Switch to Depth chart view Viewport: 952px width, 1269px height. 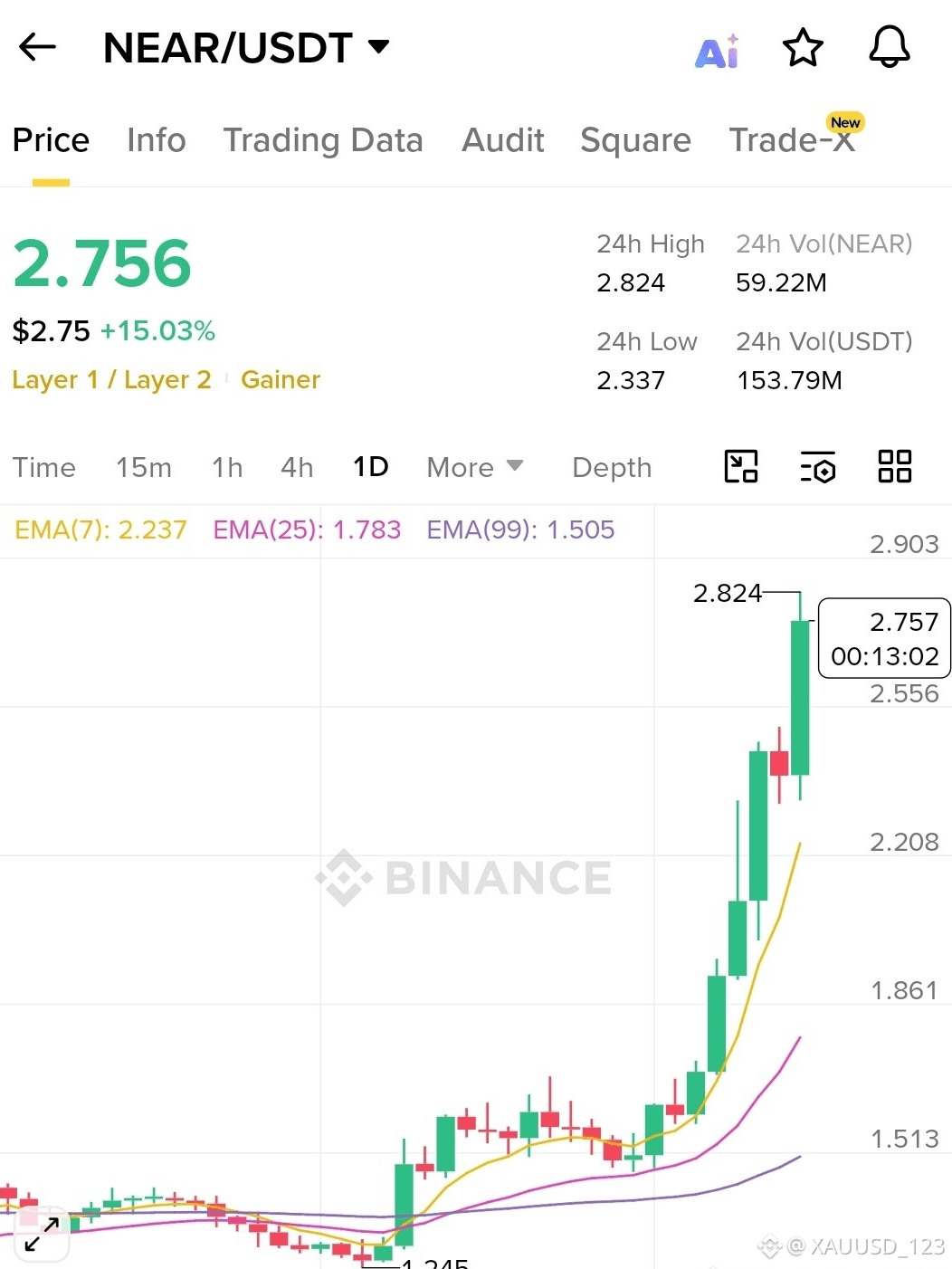point(612,467)
